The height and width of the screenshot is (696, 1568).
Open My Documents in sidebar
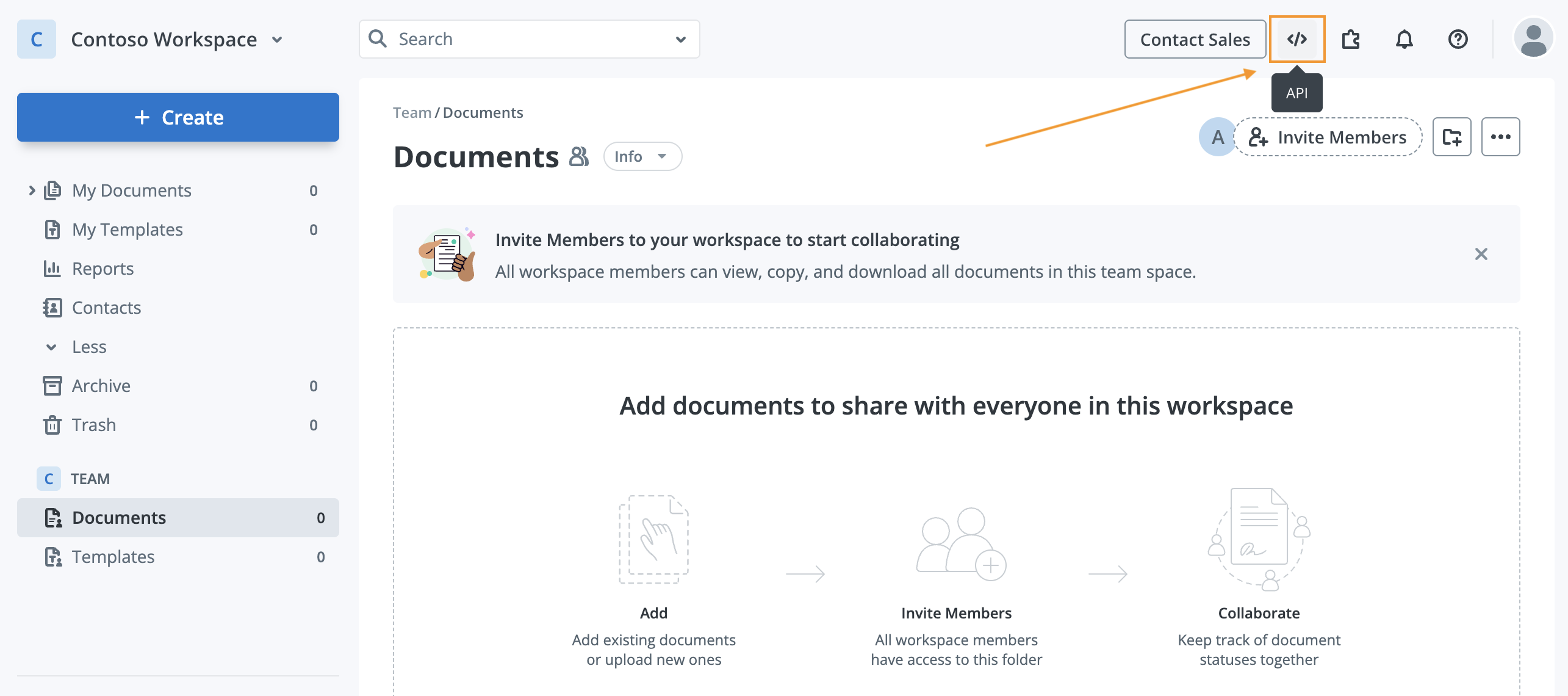tap(178, 190)
